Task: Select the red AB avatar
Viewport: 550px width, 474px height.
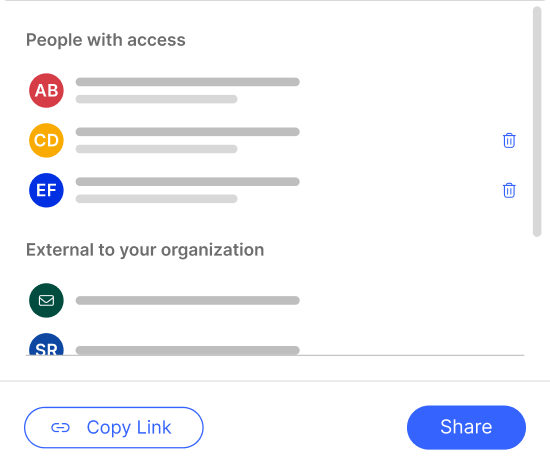Action: pyautogui.click(x=46, y=91)
